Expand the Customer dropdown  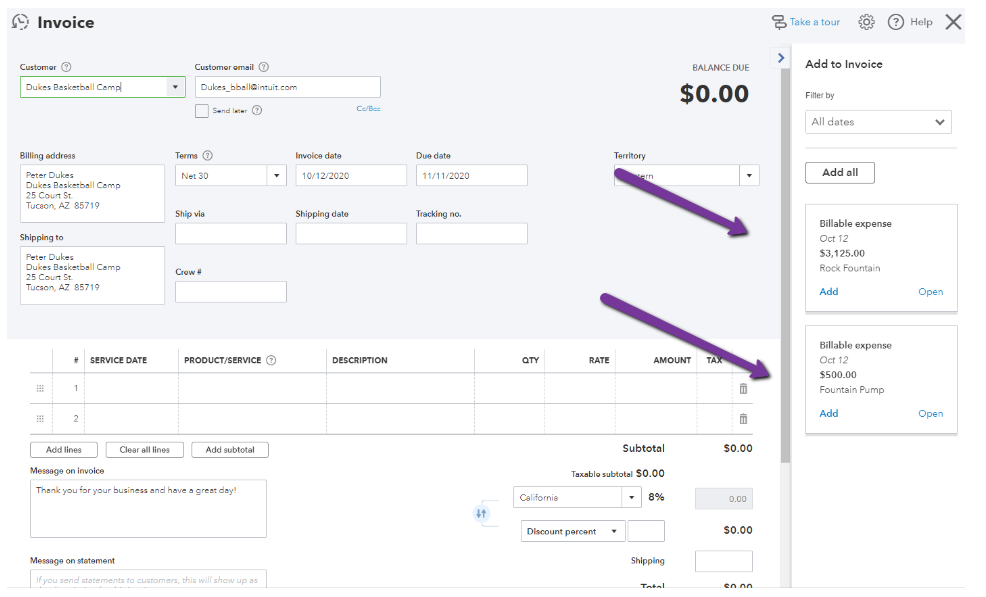coord(176,88)
